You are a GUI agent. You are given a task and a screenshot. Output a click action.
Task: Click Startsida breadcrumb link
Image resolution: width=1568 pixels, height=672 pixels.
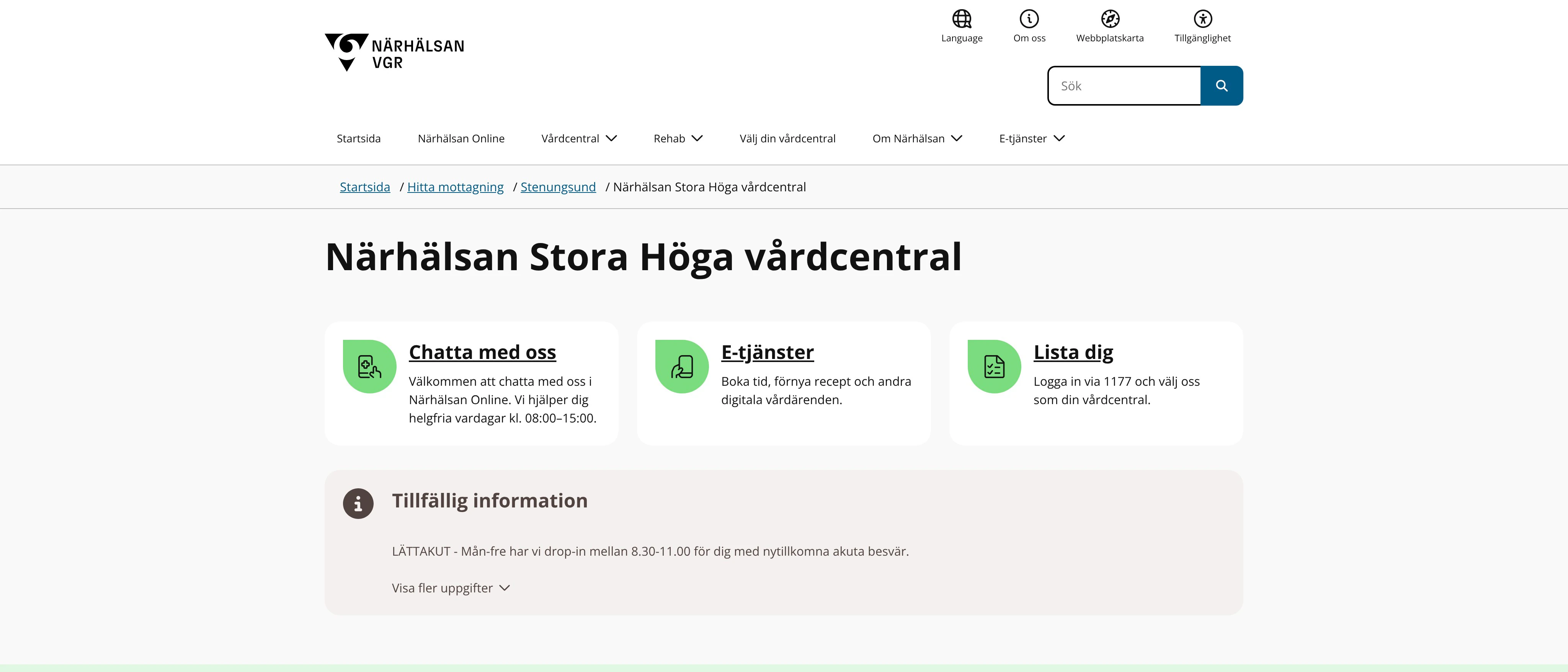(x=364, y=187)
